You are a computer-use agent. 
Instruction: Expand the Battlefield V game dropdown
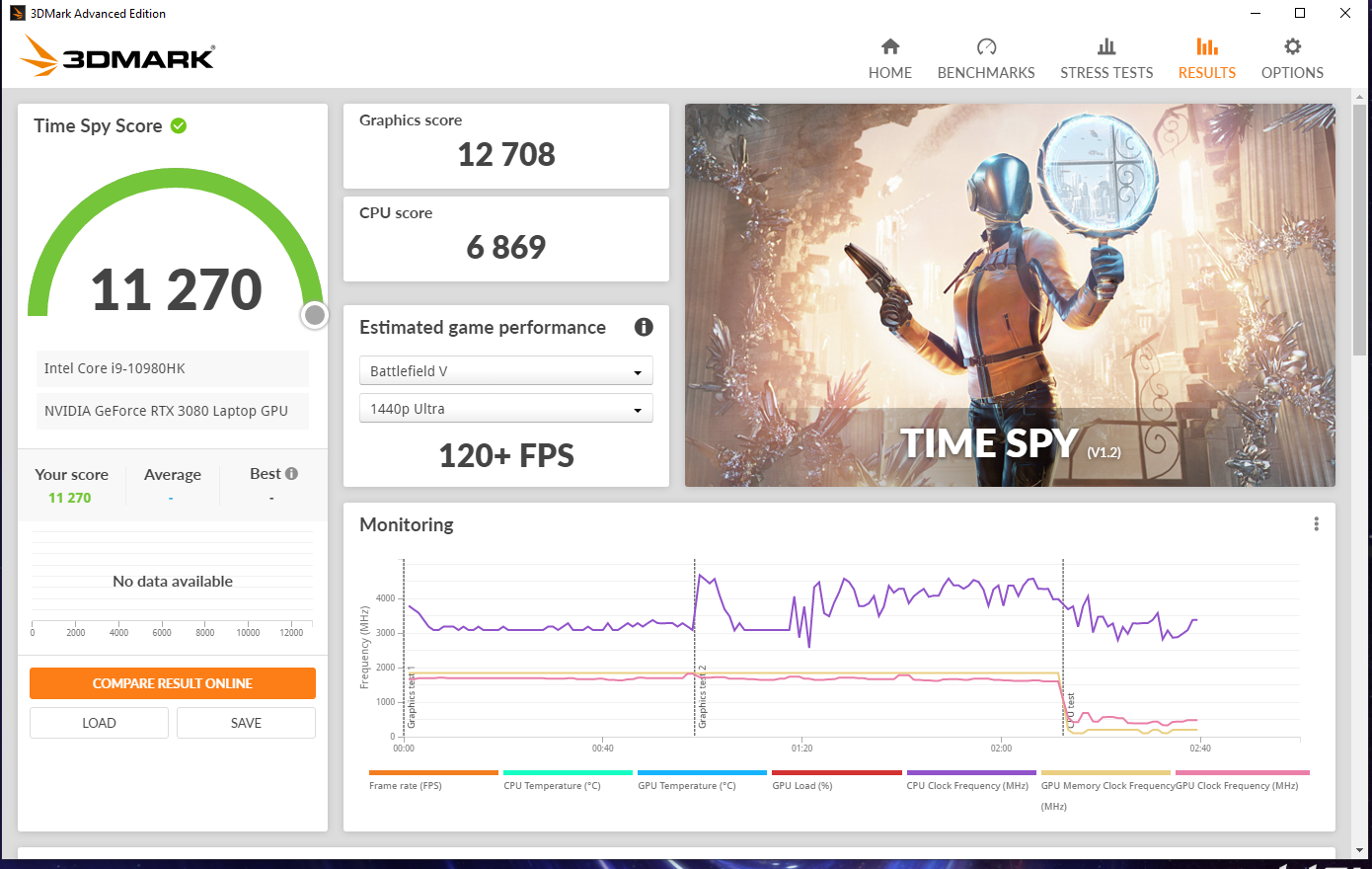pos(505,371)
